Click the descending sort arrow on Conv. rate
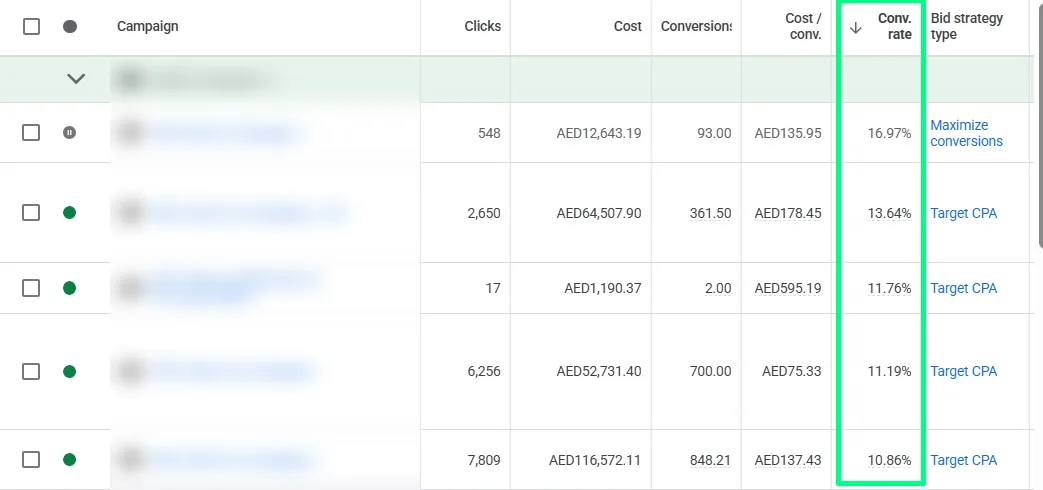Image resolution: width=1043 pixels, height=490 pixels. point(856,27)
